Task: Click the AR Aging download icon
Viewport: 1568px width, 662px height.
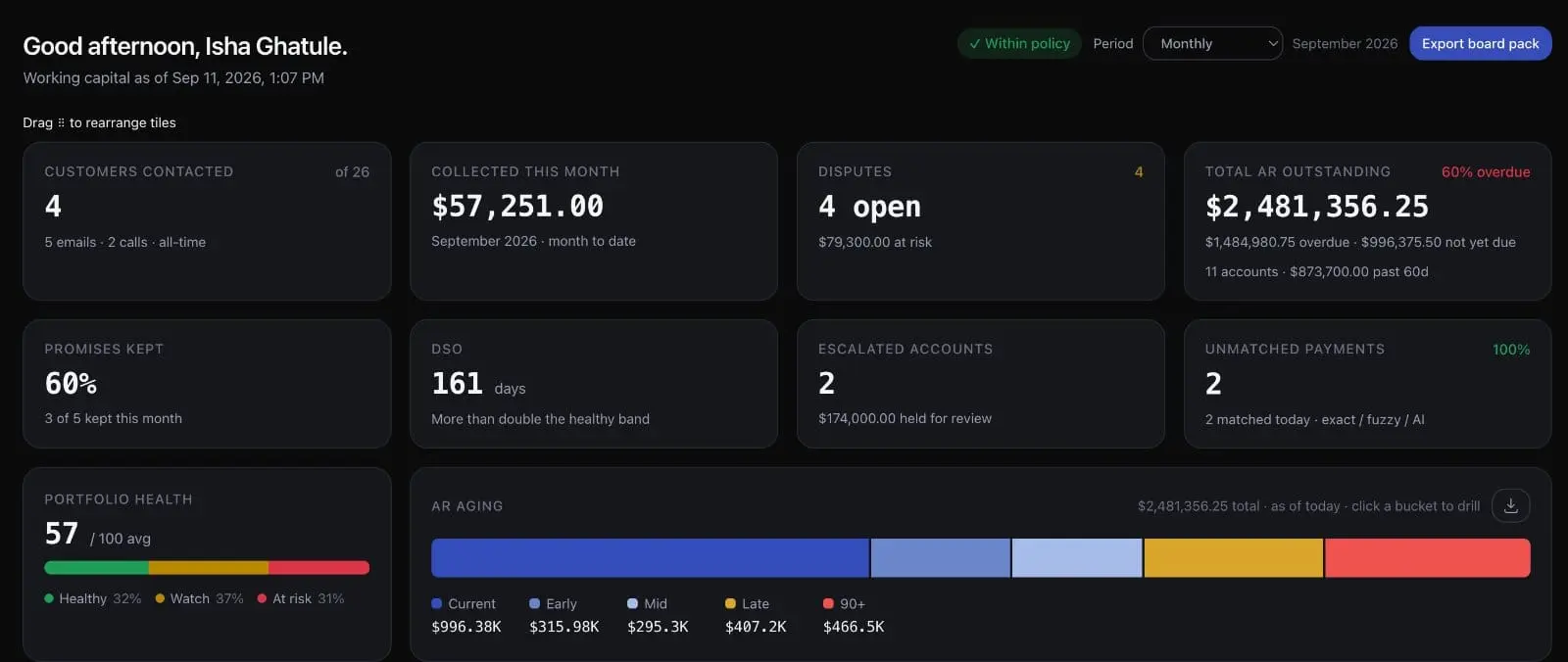Action: pyautogui.click(x=1510, y=505)
